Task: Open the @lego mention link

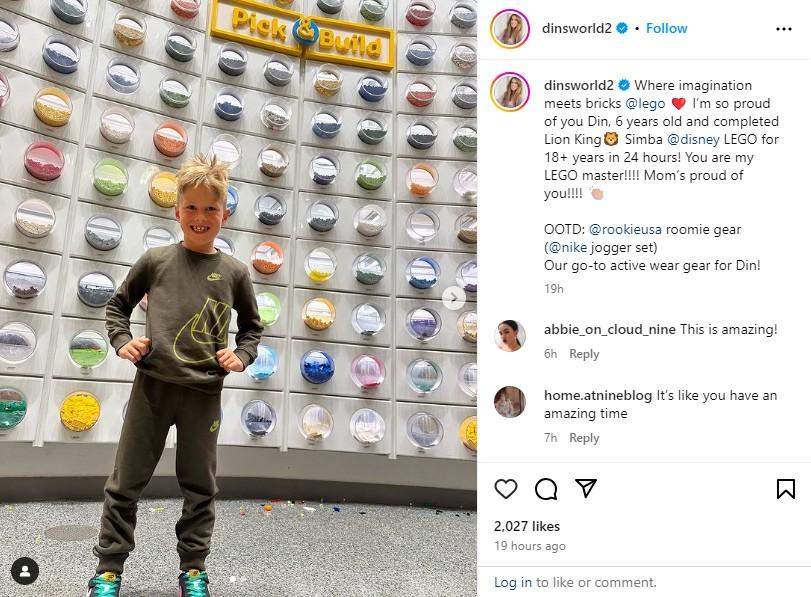Action: [x=645, y=103]
